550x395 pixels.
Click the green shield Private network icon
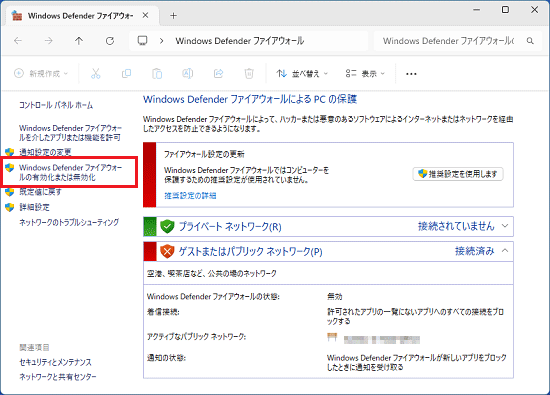tap(167, 226)
